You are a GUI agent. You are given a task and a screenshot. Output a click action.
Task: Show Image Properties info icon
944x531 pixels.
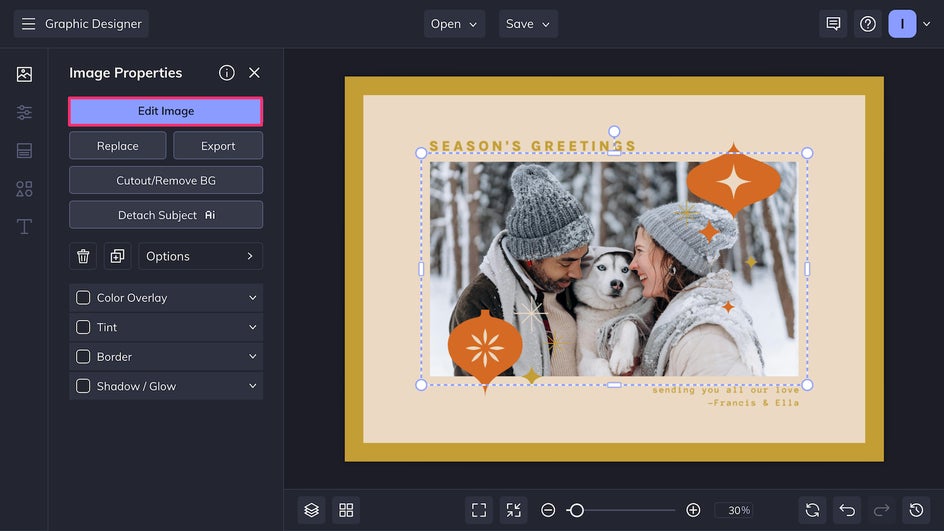[x=226, y=73]
